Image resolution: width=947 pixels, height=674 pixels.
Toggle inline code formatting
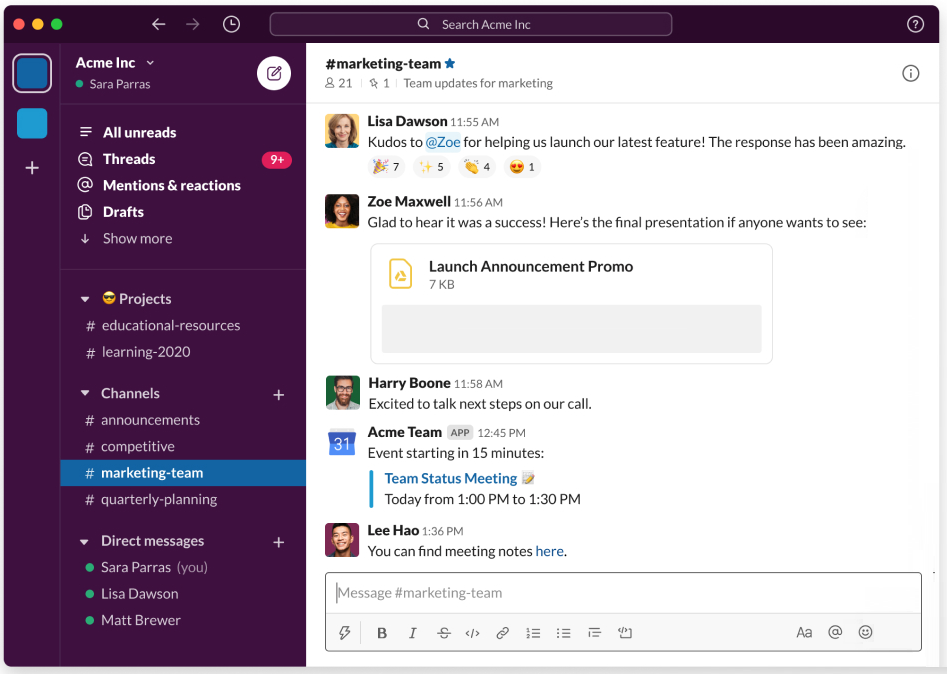click(472, 633)
